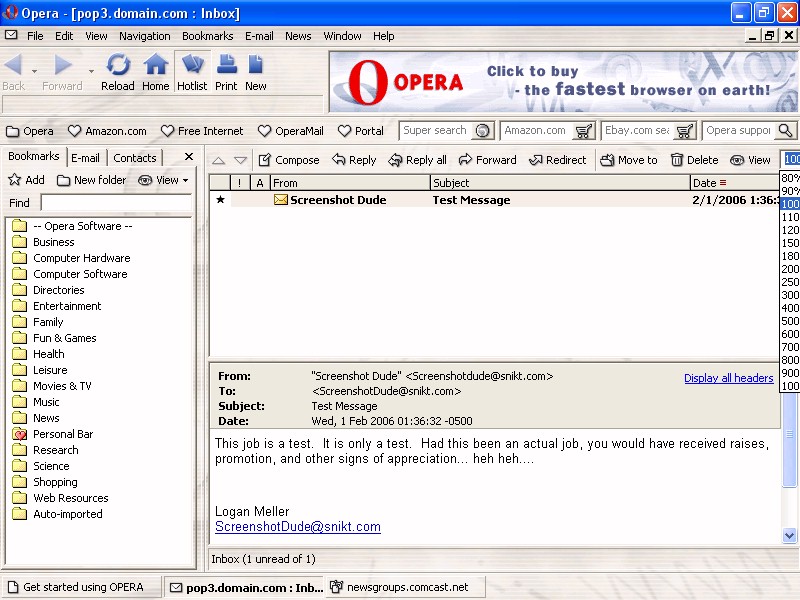
Task: Close the hotlist panel
Action: (189, 157)
